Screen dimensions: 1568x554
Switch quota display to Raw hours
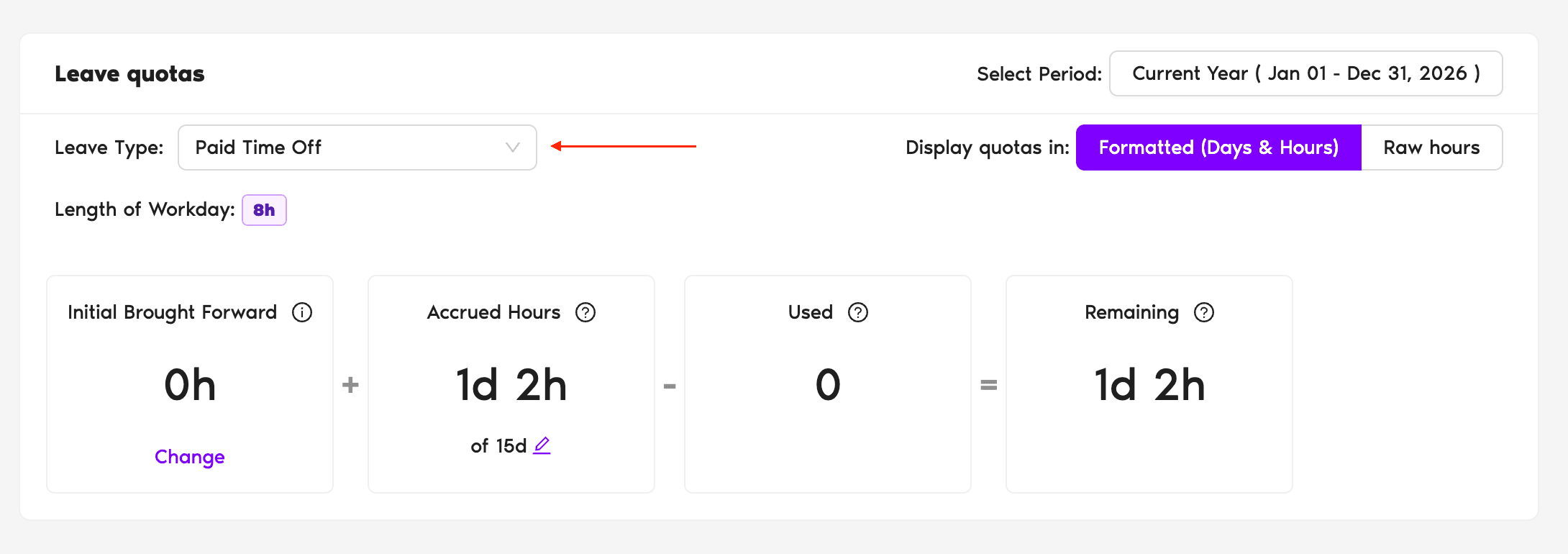click(x=1431, y=147)
